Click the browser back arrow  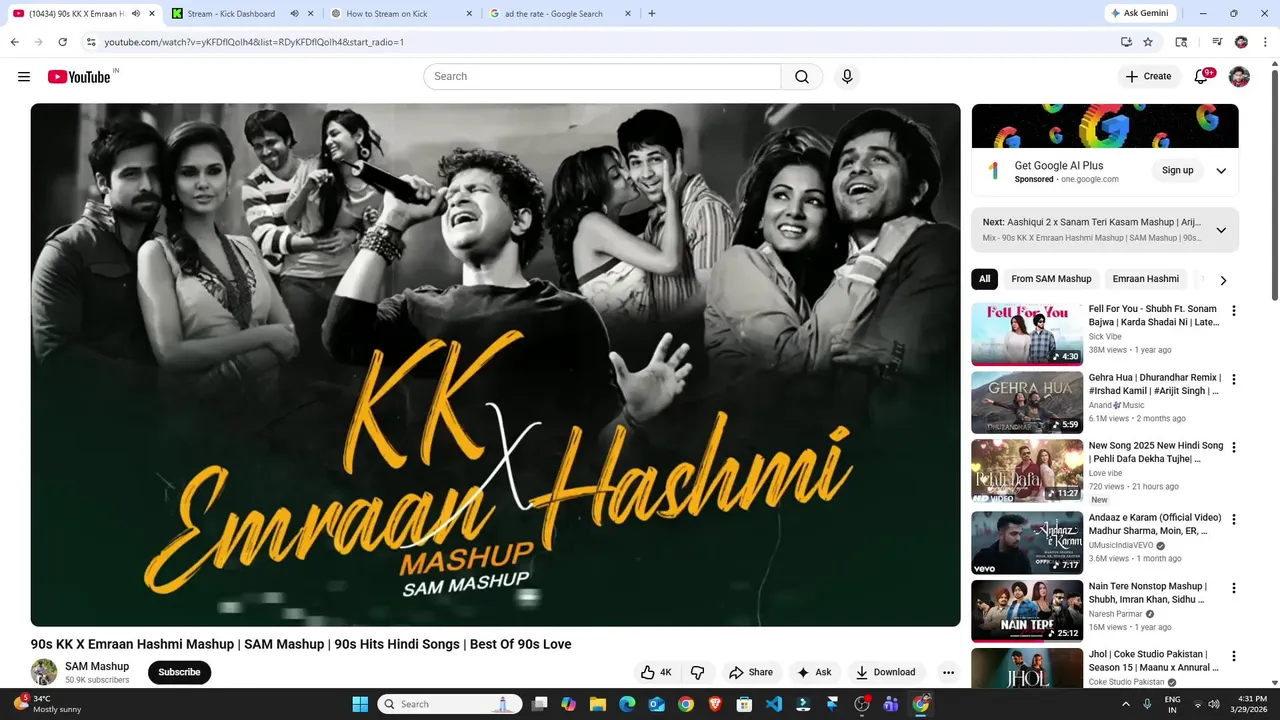(14, 42)
